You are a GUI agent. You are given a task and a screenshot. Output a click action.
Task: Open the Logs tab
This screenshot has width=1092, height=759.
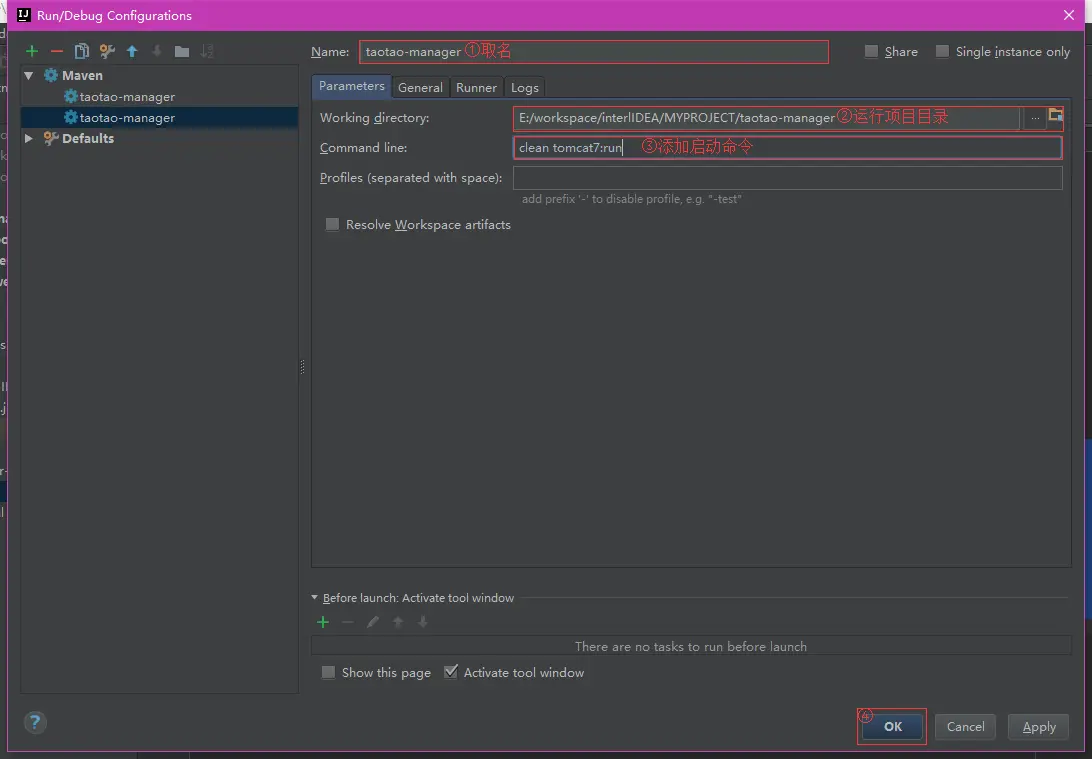click(x=524, y=87)
